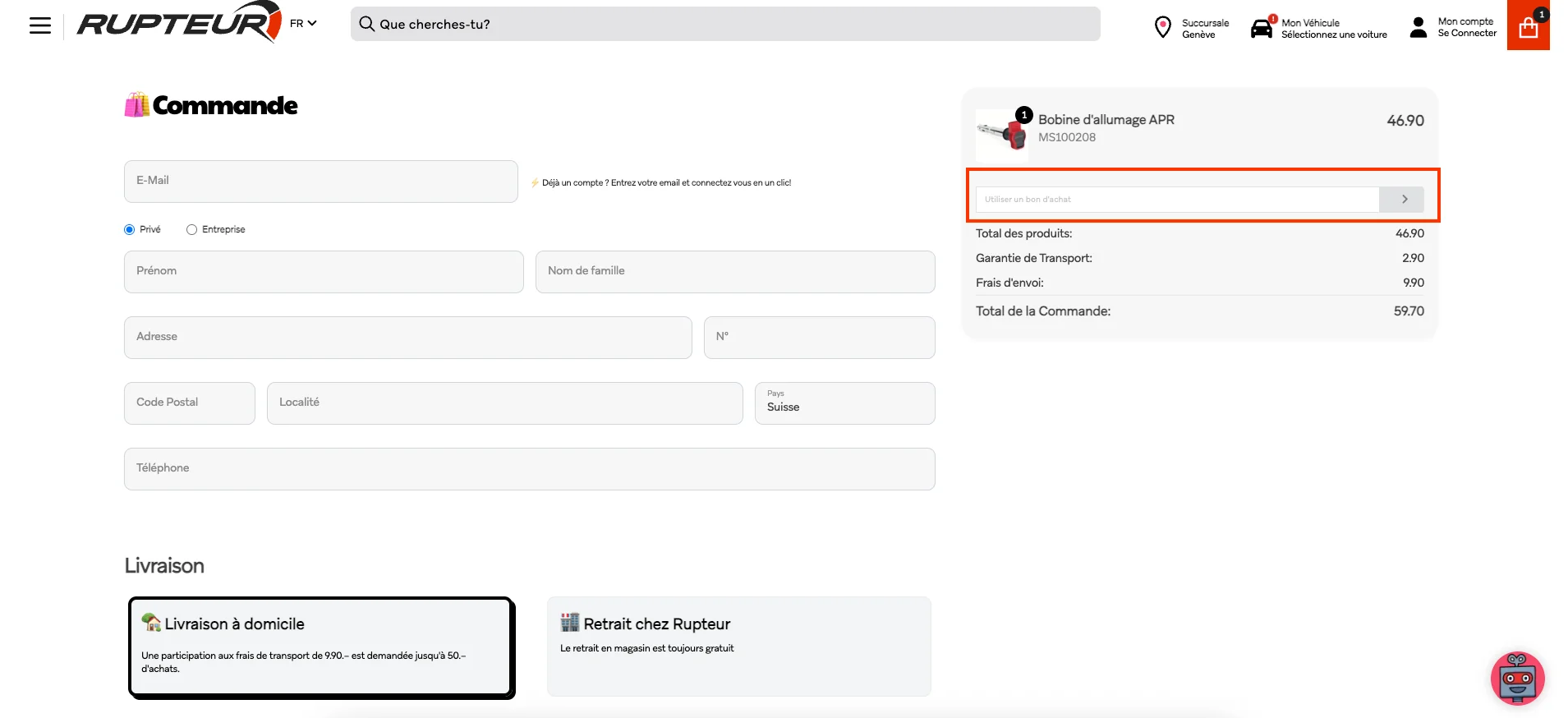Select the Entreprise radio button
This screenshot has height=718, width=1568.
point(191,229)
